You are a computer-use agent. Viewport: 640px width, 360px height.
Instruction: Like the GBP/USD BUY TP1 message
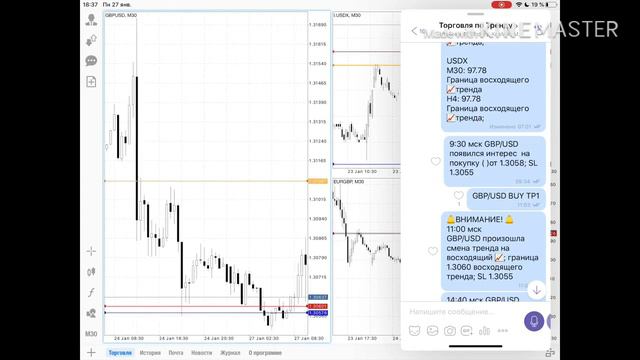tap(458, 195)
